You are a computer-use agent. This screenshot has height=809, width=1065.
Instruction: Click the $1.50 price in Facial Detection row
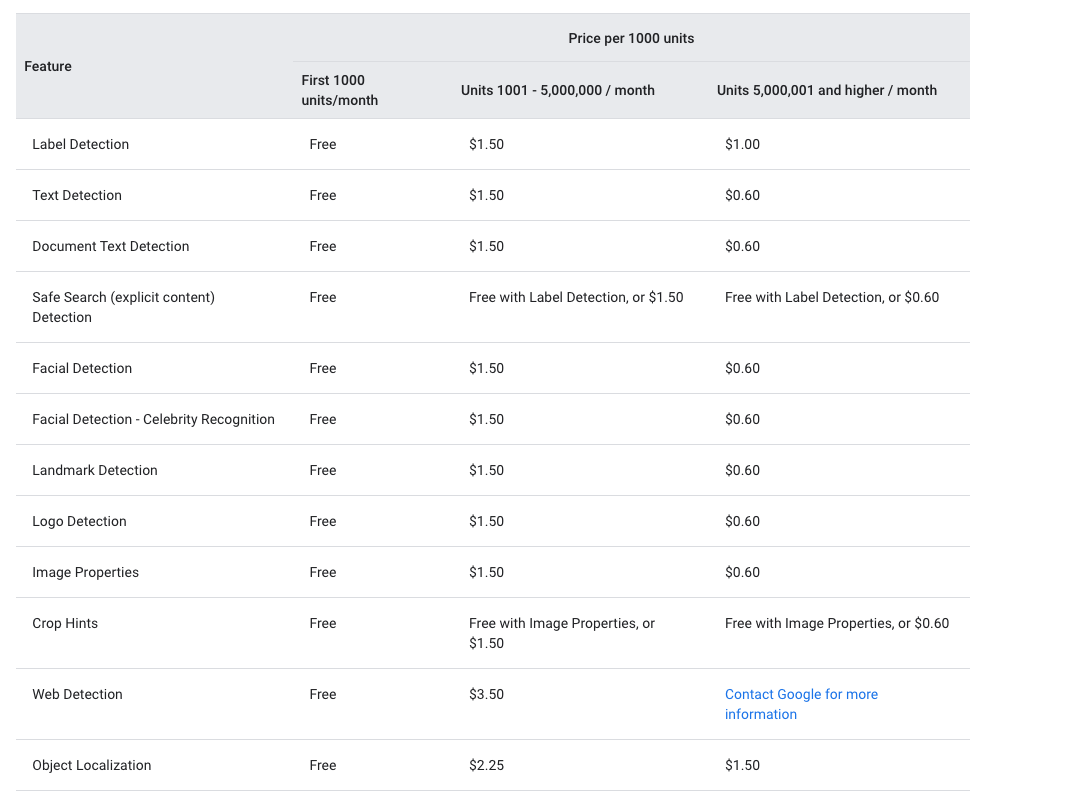pyautogui.click(x=486, y=368)
